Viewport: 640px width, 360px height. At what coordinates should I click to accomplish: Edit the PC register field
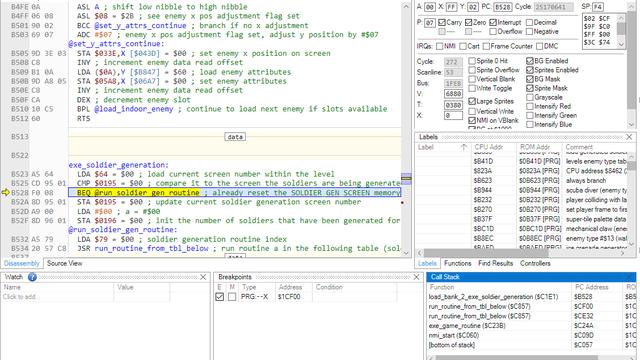[x=502, y=7]
